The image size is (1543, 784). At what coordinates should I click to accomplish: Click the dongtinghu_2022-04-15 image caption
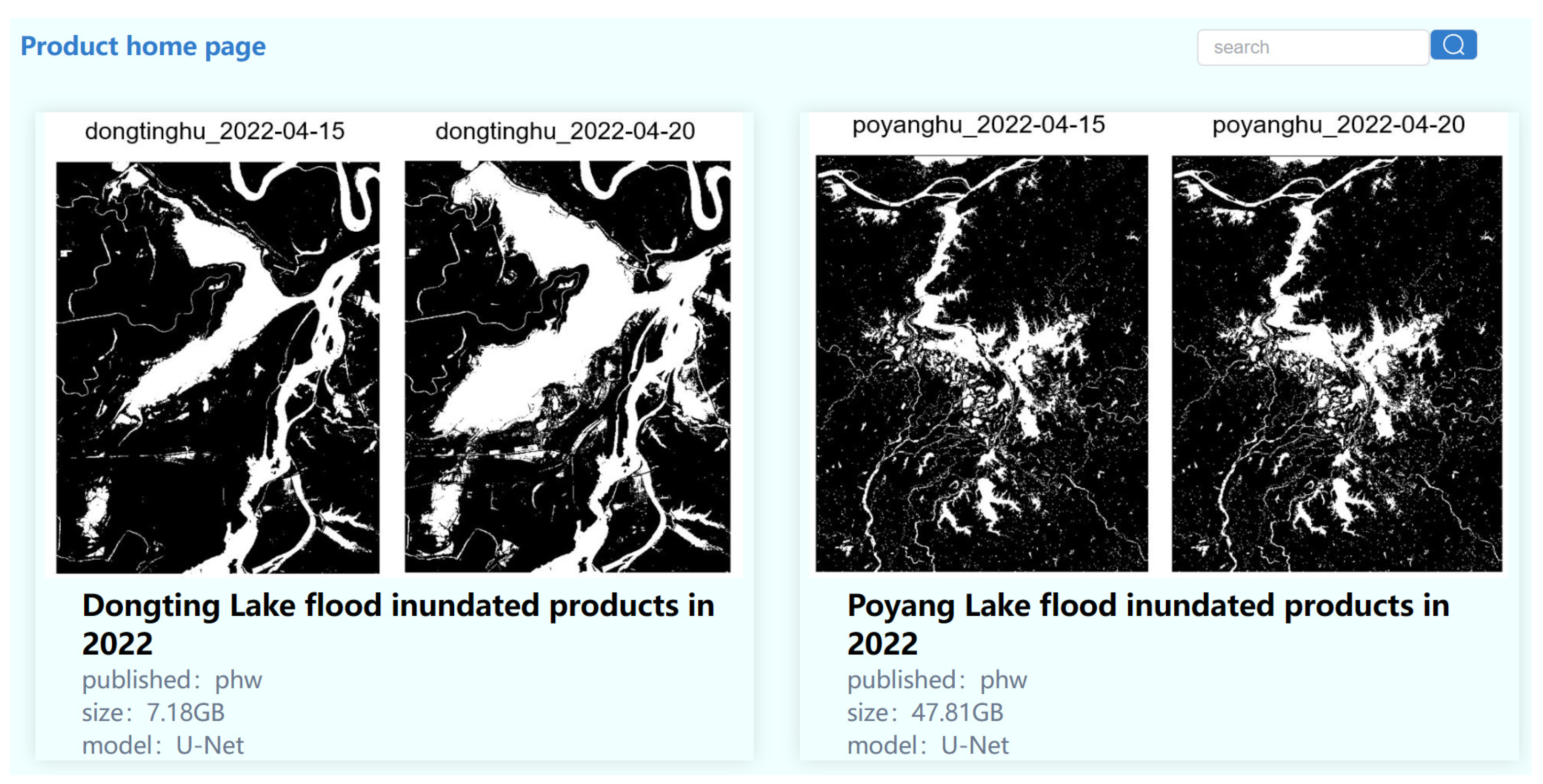[x=215, y=131]
